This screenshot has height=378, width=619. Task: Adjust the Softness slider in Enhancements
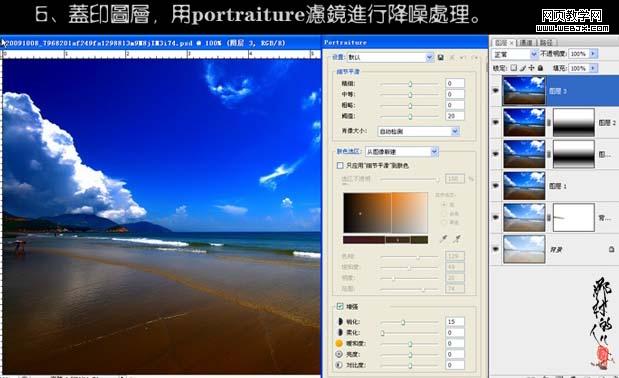tap(383, 333)
